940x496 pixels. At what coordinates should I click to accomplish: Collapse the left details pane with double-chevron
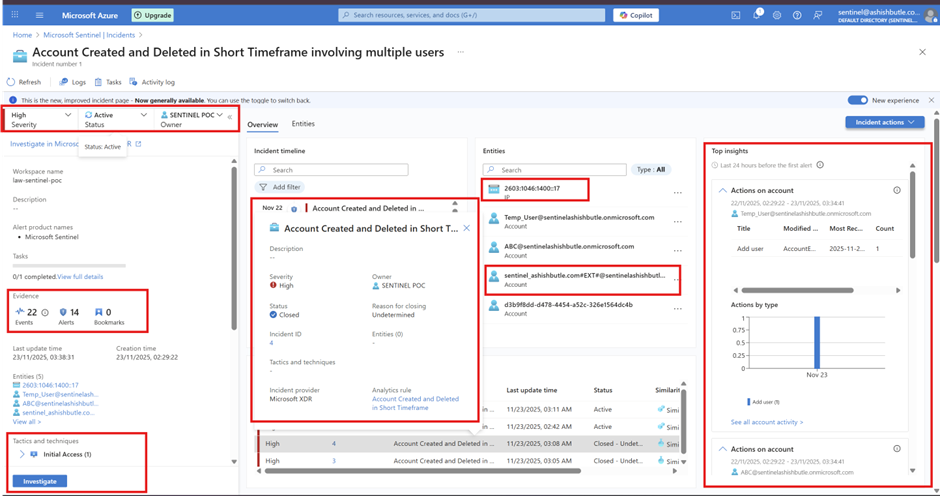229,117
